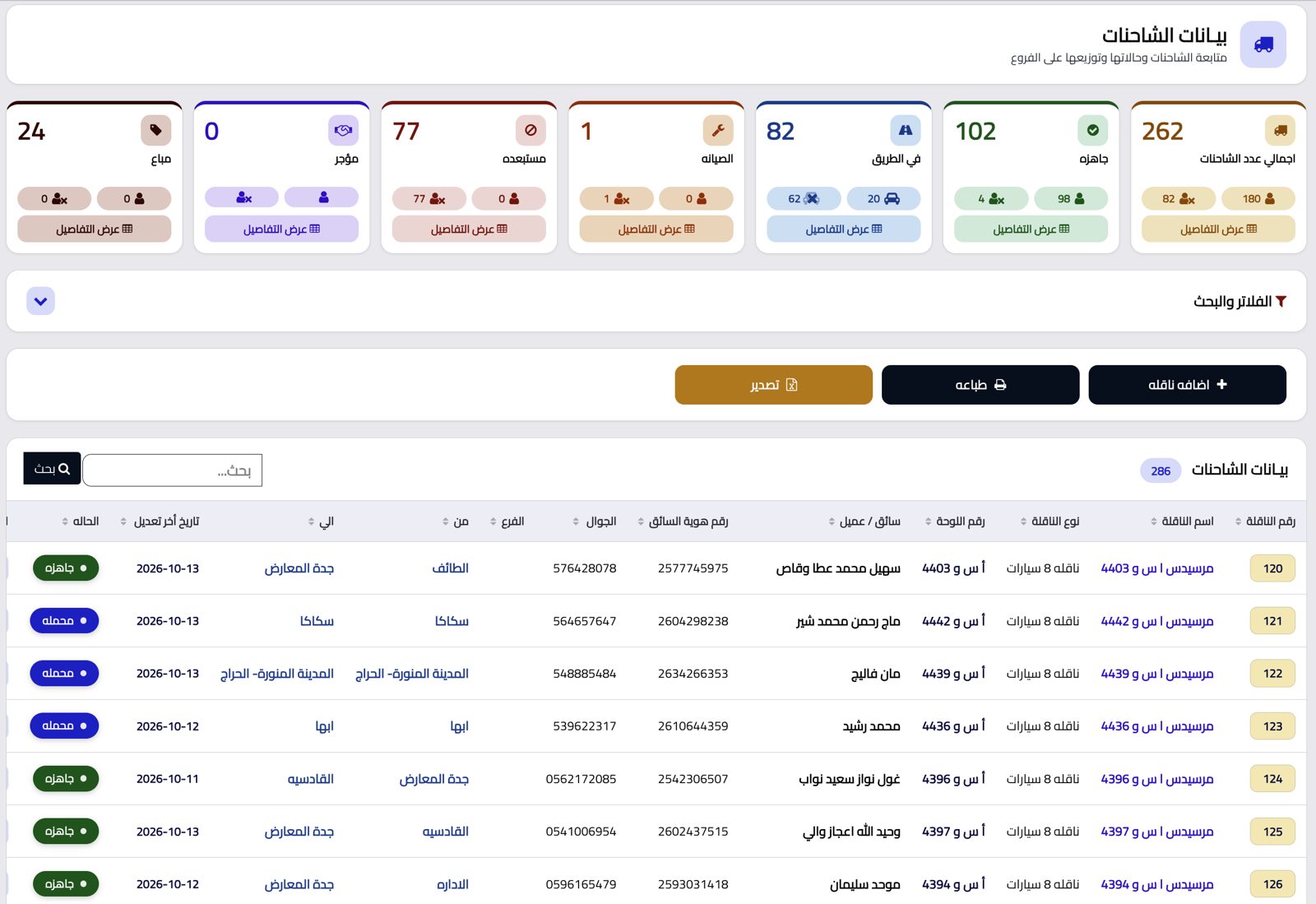Open عرض التفاصيل on the مباع card
The image size is (1316, 904).
tap(95, 229)
